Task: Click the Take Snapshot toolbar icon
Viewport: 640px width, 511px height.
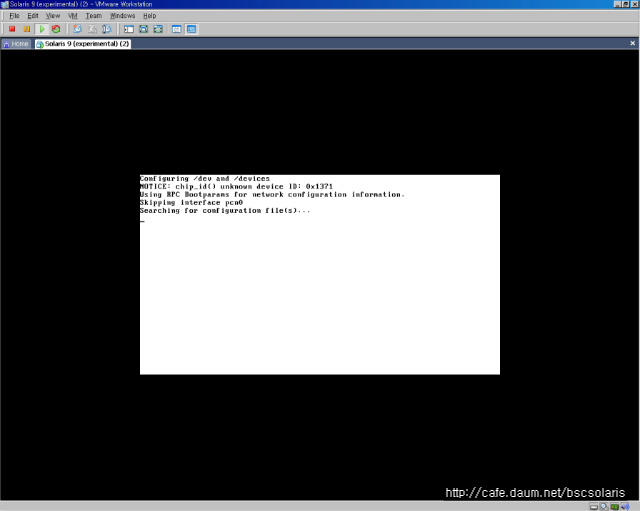Action: pyautogui.click(x=77, y=29)
